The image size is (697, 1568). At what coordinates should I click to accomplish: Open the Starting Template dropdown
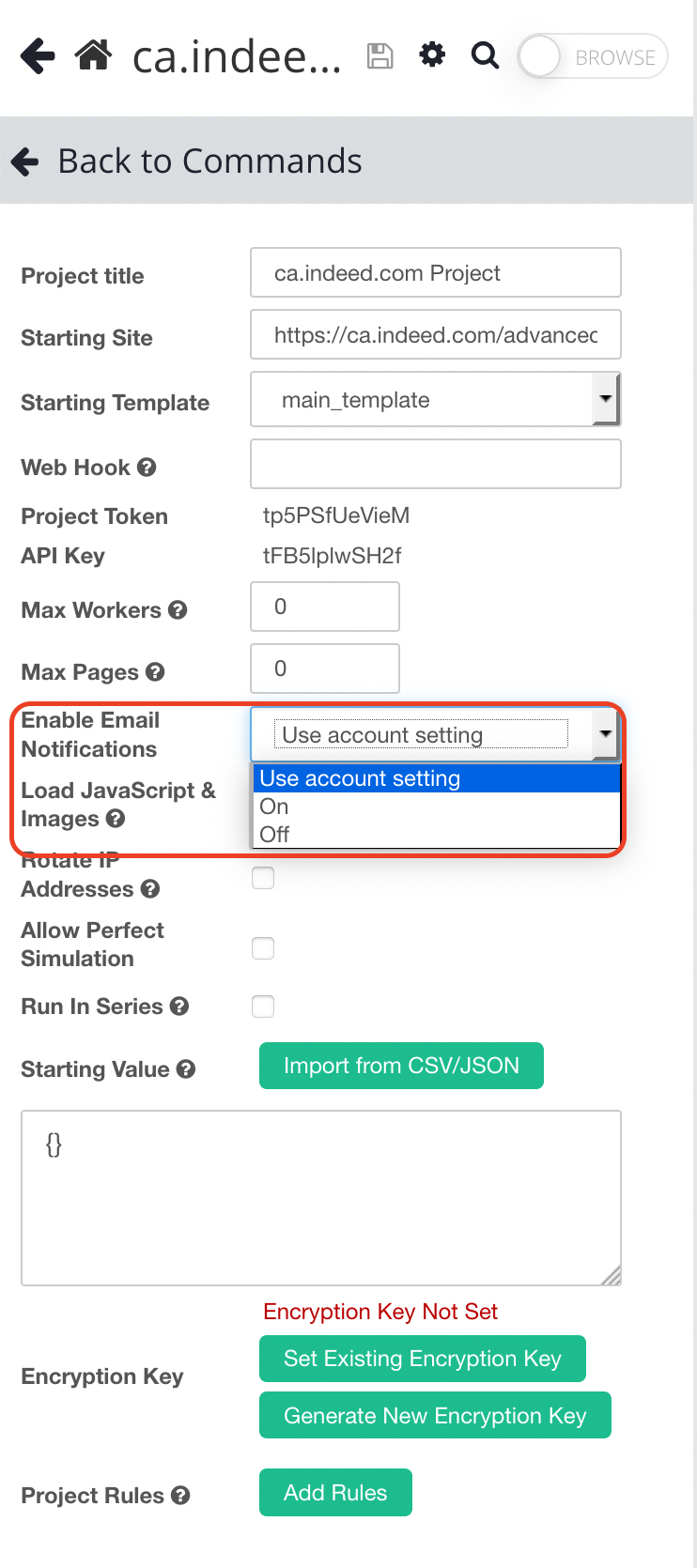click(x=435, y=399)
